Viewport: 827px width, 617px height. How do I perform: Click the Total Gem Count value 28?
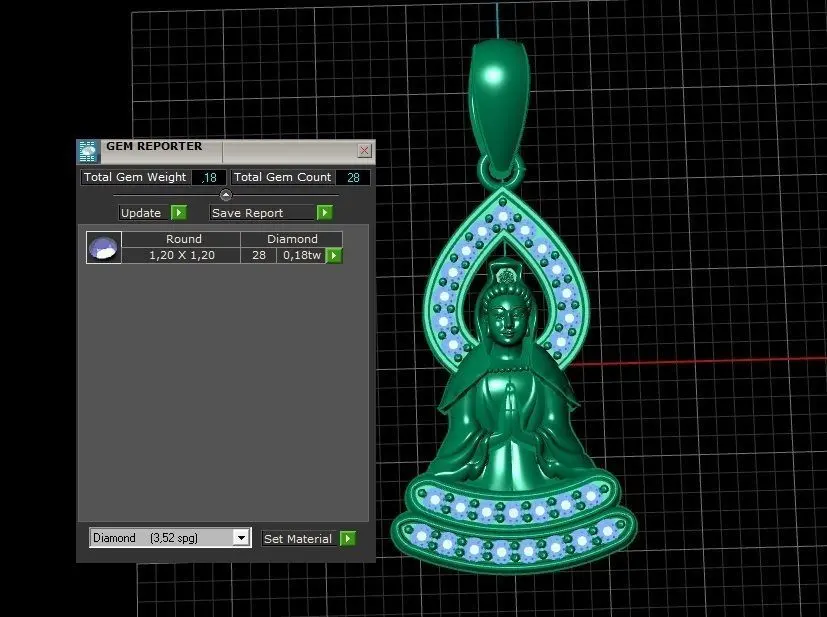[353, 178]
